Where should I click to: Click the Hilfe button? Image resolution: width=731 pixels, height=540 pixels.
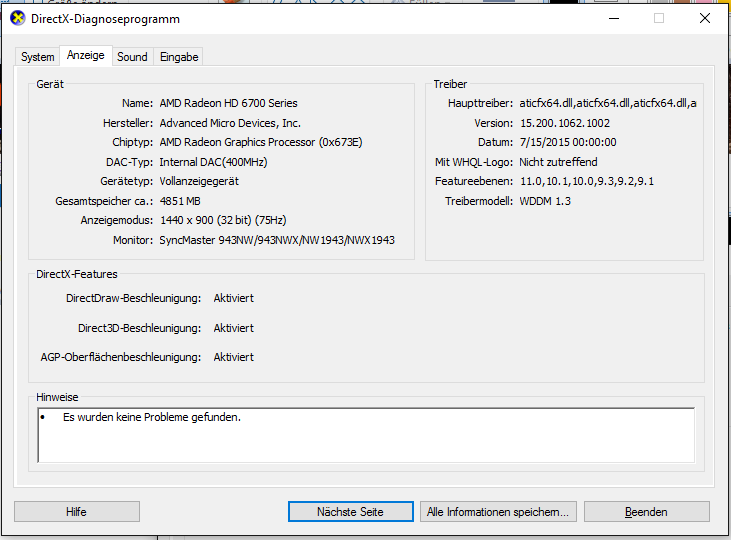[76, 512]
